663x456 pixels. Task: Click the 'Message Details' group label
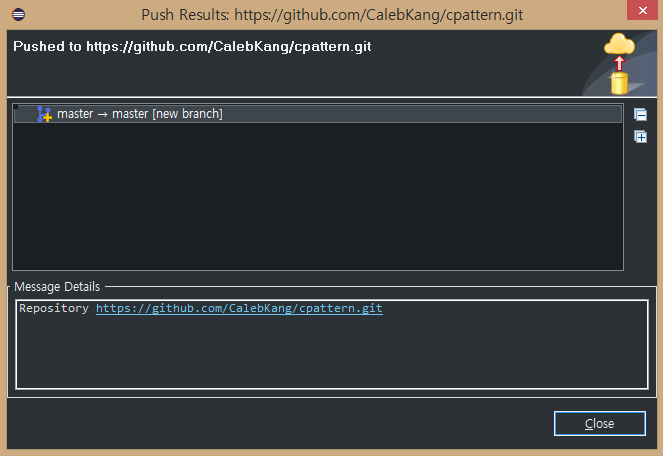[x=57, y=286]
